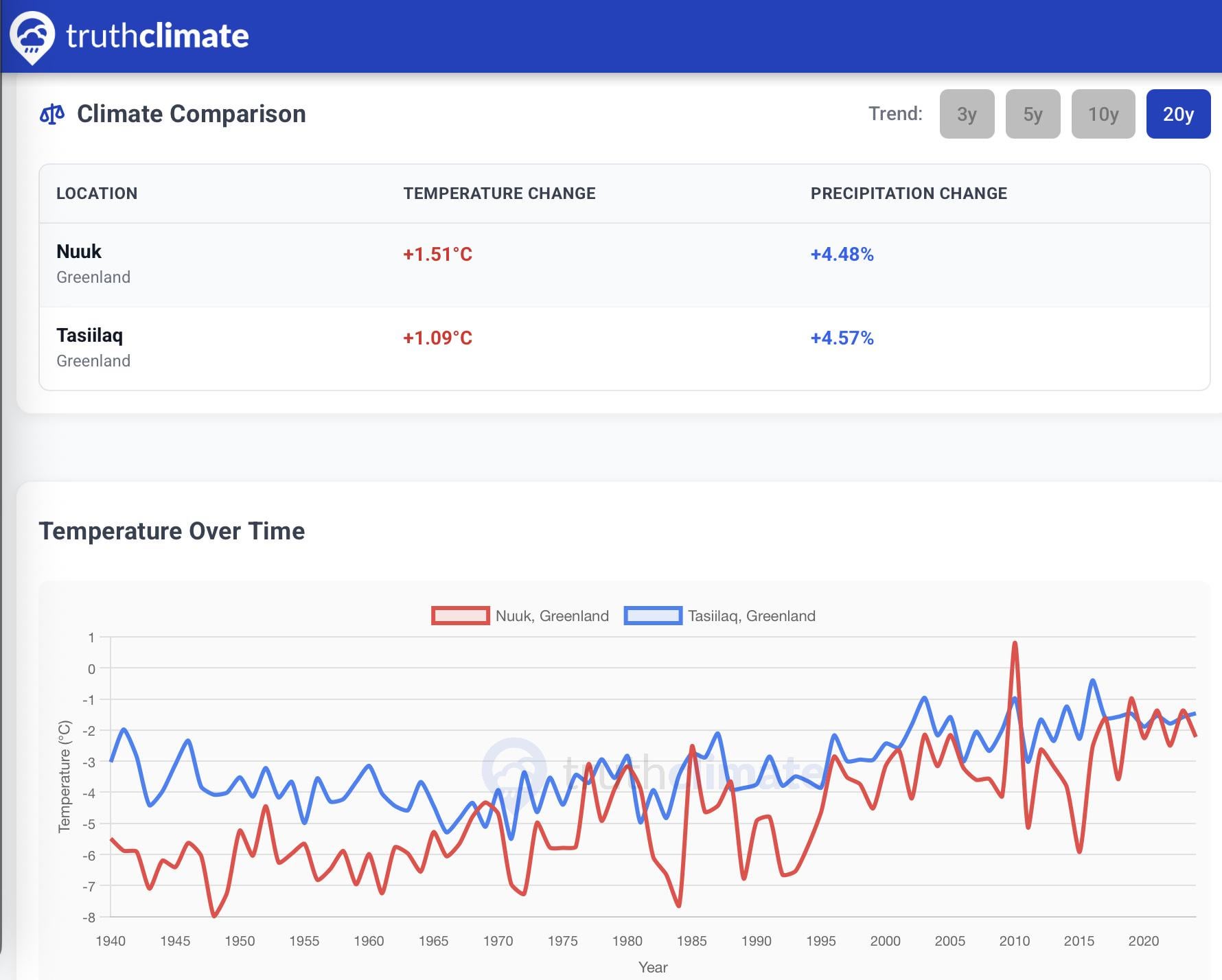Toggle Nuuk, Greenland legend series visibility
This screenshot has width=1222, height=980.
coord(520,616)
